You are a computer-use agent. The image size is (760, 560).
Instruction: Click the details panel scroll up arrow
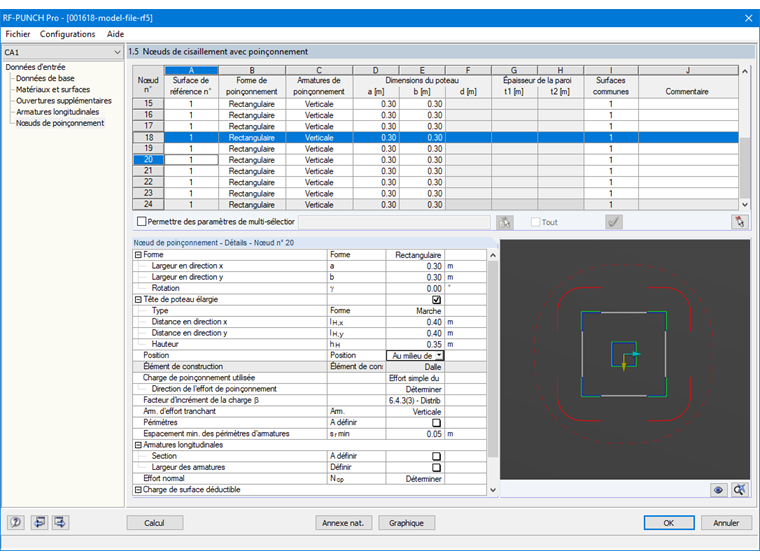(493, 255)
